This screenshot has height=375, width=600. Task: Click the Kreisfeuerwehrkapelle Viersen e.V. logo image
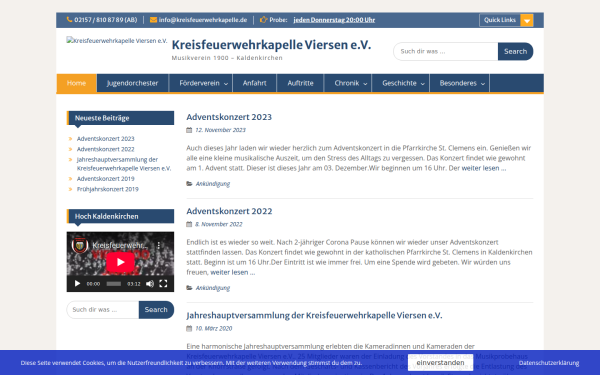tap(117, 41)
